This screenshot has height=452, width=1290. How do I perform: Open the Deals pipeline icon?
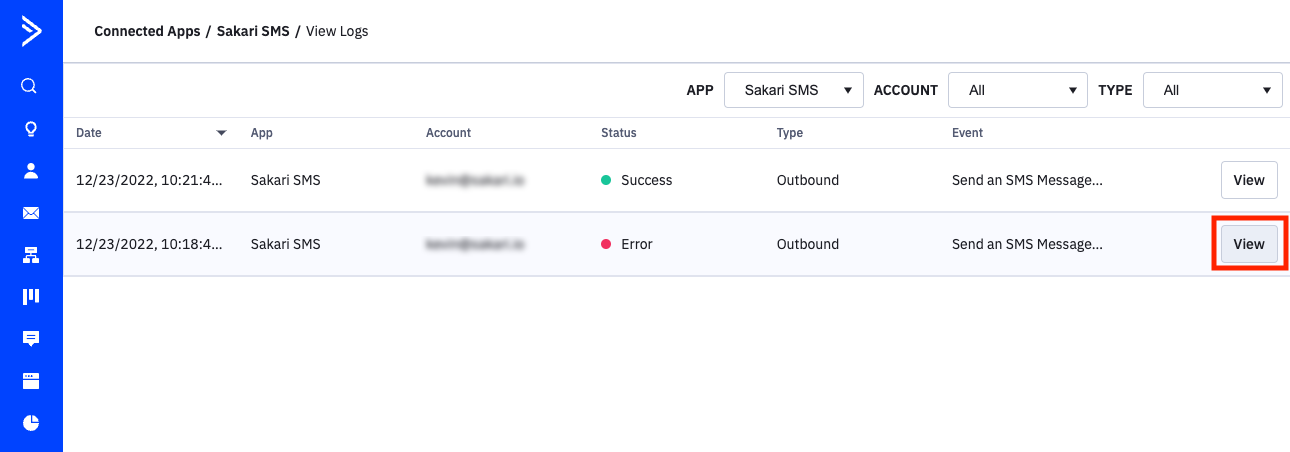pos(31,296)
